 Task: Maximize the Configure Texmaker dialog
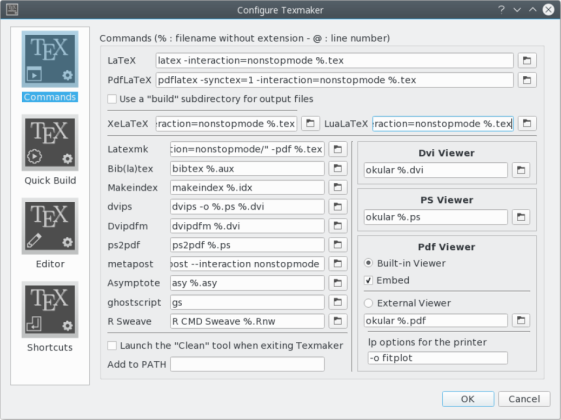click(x=532, y=10)
